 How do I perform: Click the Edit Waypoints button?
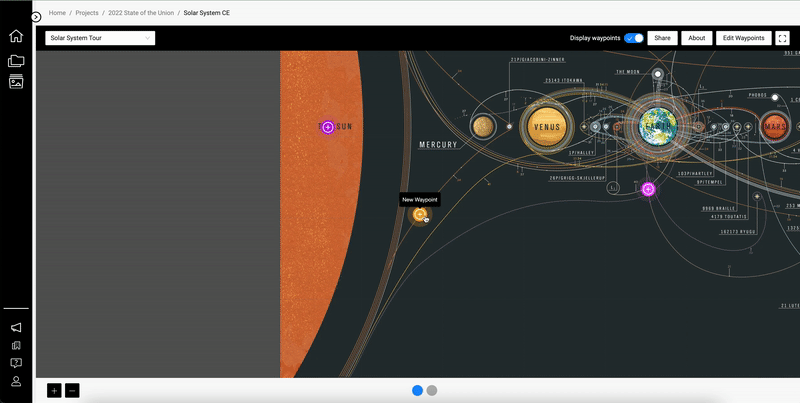coord(743,38)
